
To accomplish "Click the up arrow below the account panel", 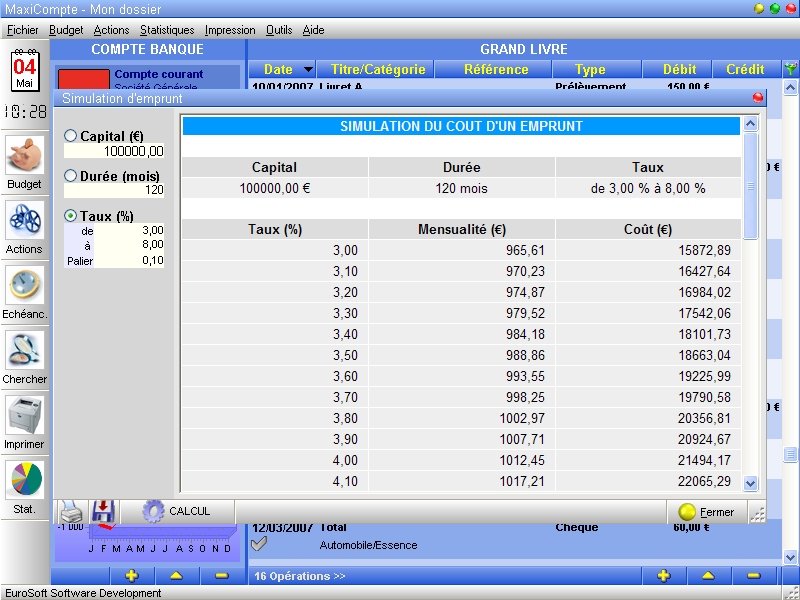I will 176,576.
